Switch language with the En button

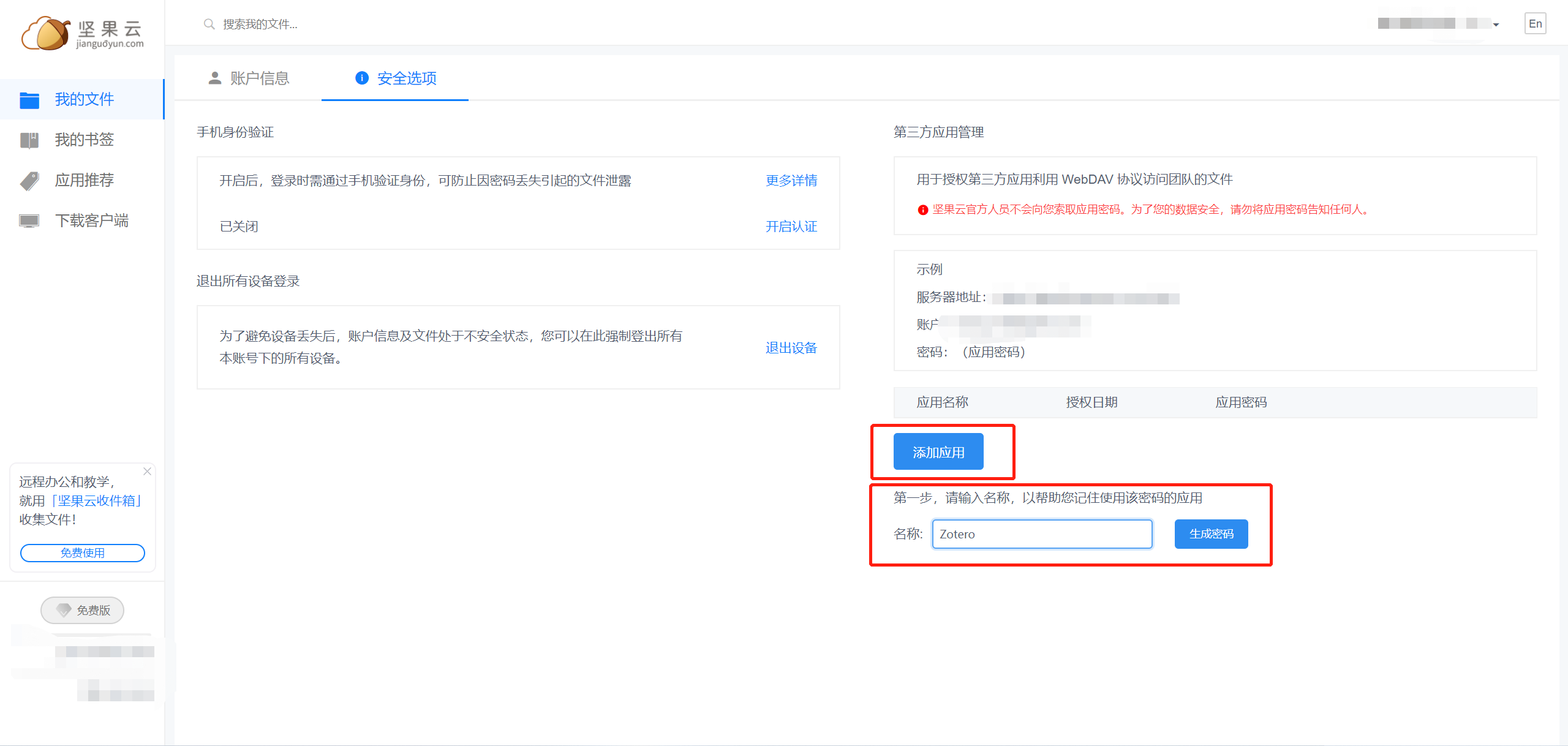pyautogui.click(x=1535, y=24)
